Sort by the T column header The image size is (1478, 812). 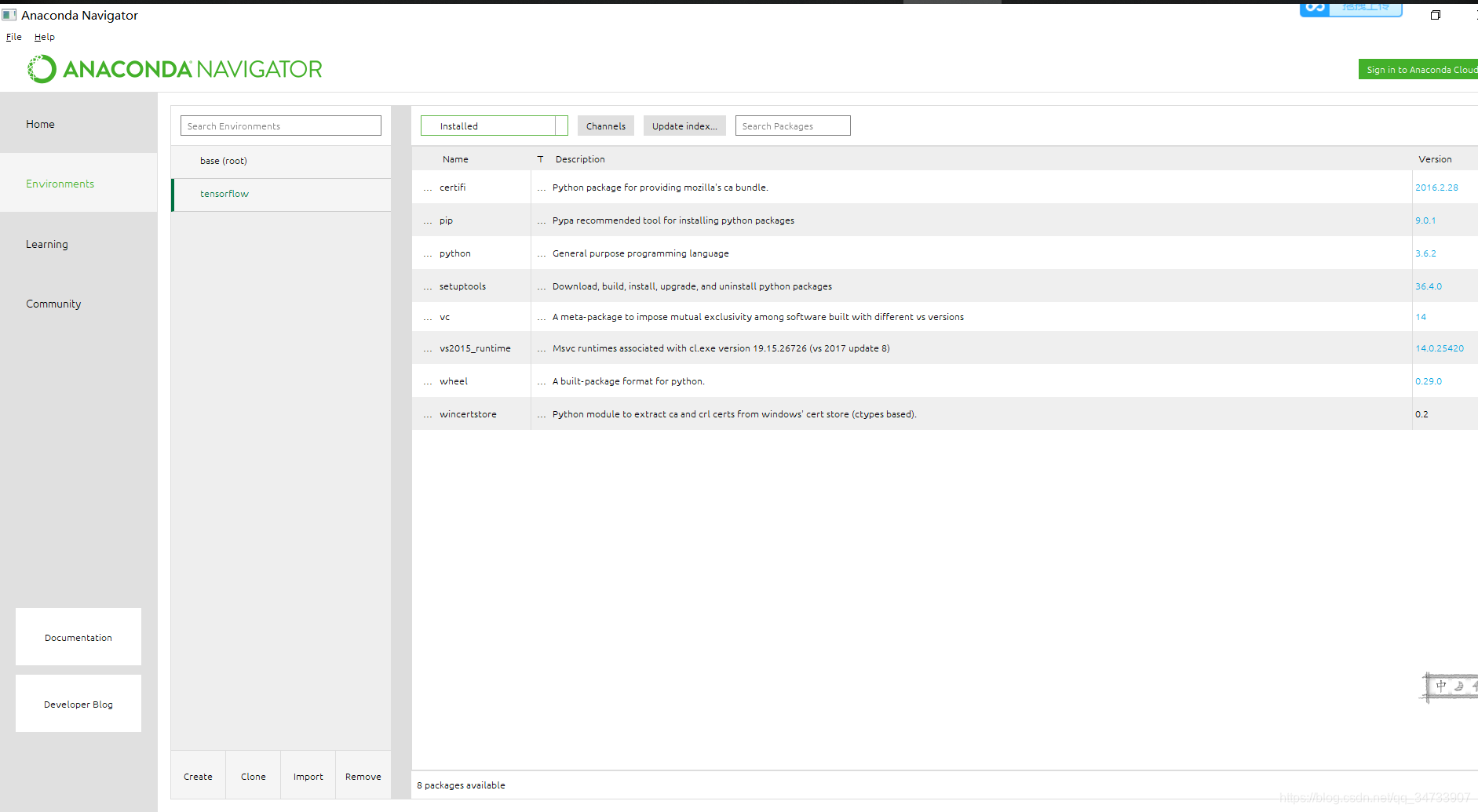pos(540,159)
